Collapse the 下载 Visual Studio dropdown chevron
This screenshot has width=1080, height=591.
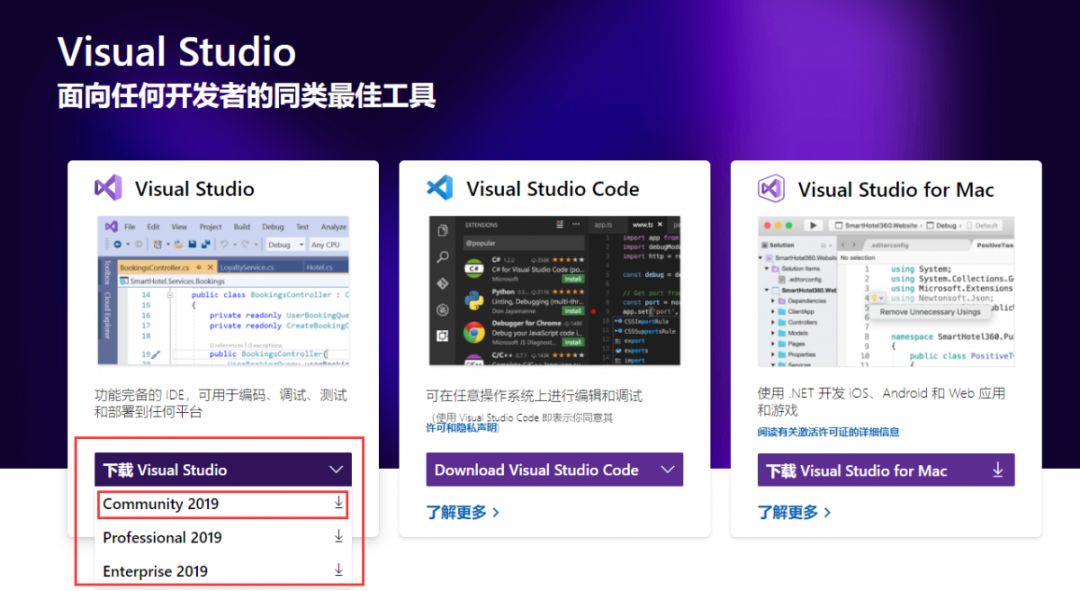(336, 470)
